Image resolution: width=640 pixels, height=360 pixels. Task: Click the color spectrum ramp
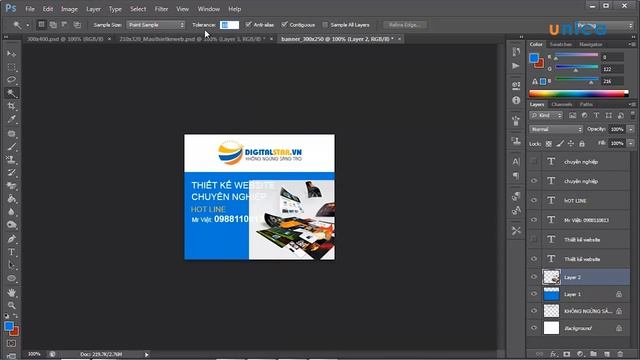click(x=578, y=94)
